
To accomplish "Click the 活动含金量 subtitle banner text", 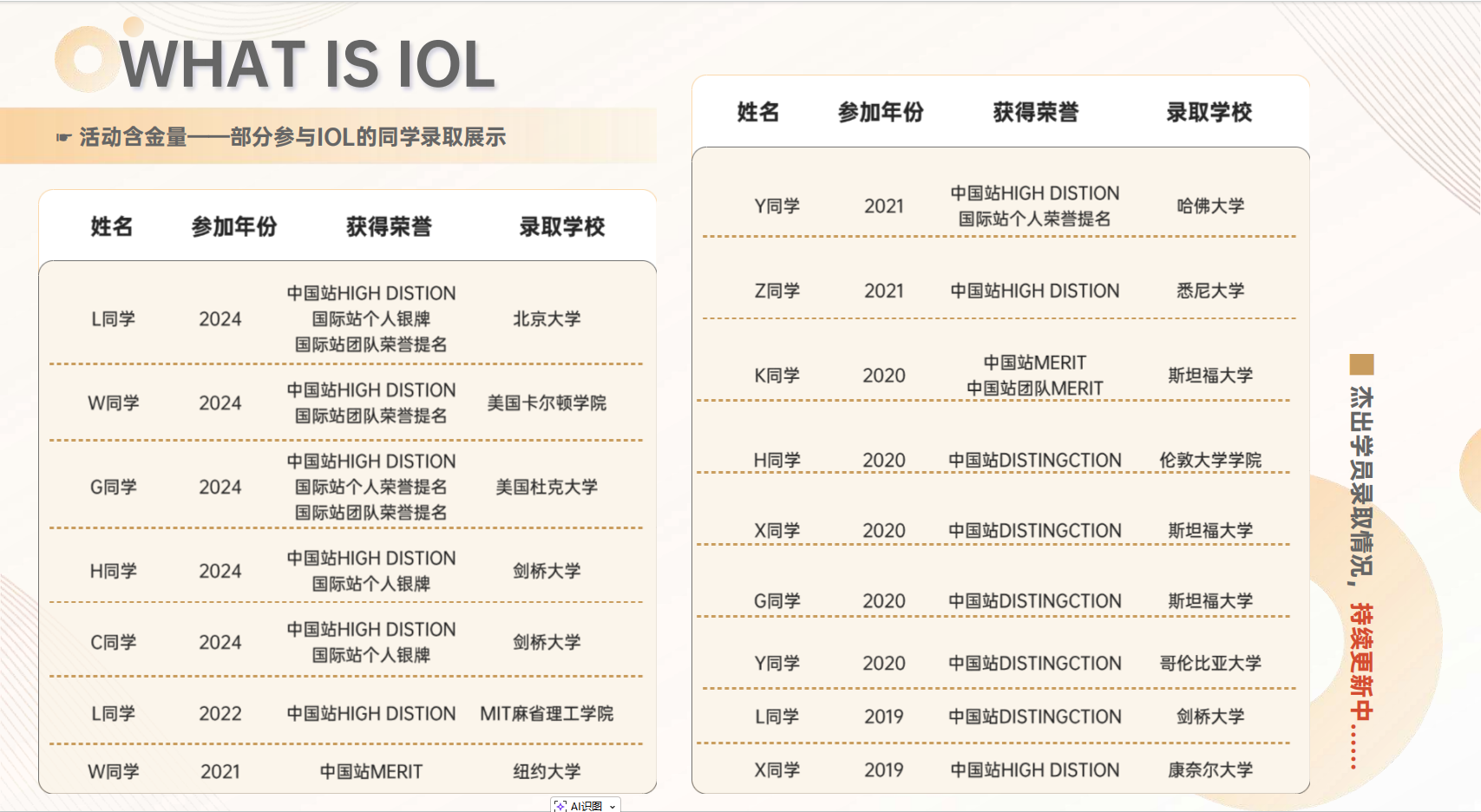I will pyautogui.click(x=292, y=137).
